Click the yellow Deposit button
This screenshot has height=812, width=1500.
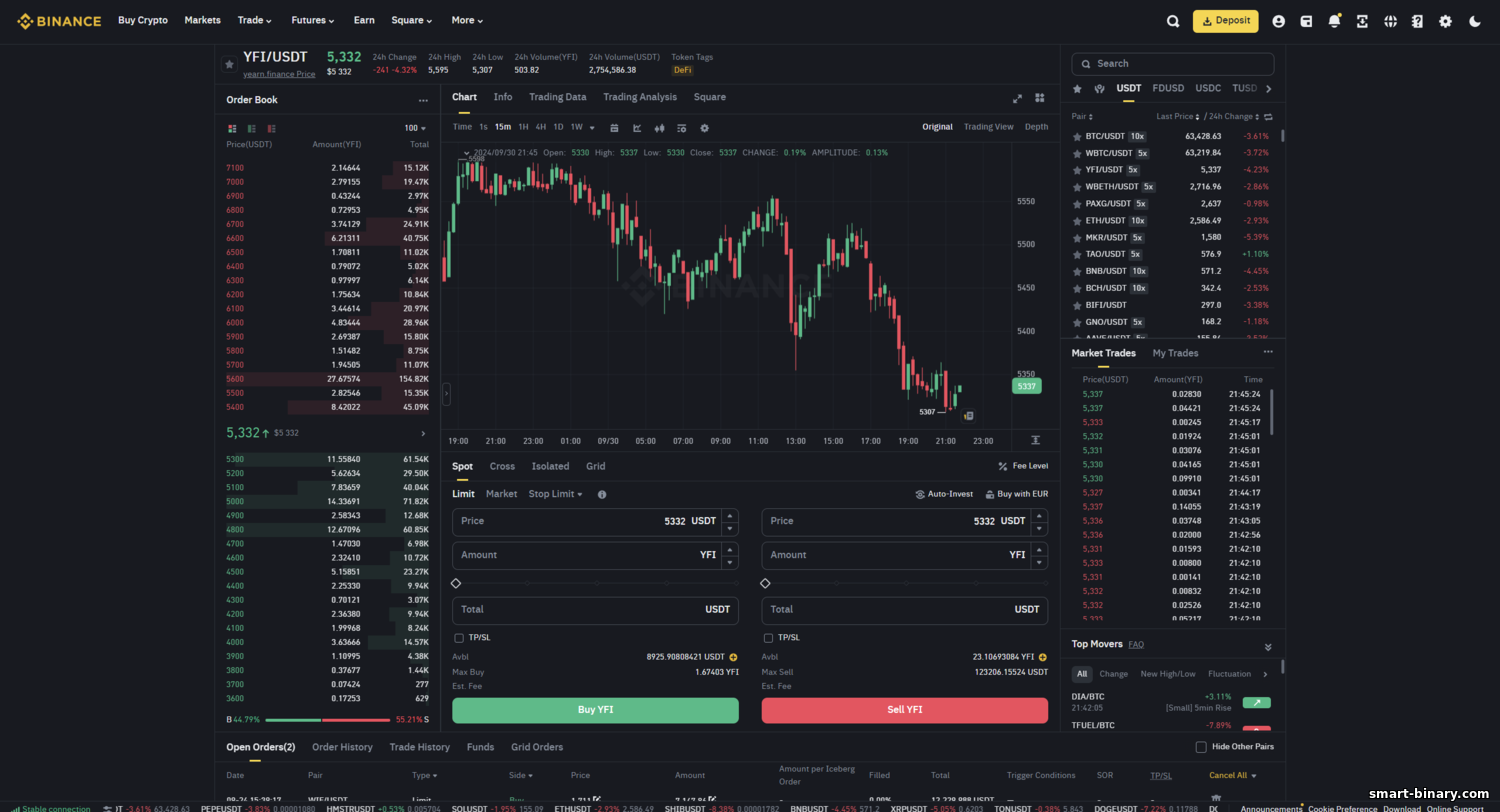pyautogui.click(x=1225, y=21)
